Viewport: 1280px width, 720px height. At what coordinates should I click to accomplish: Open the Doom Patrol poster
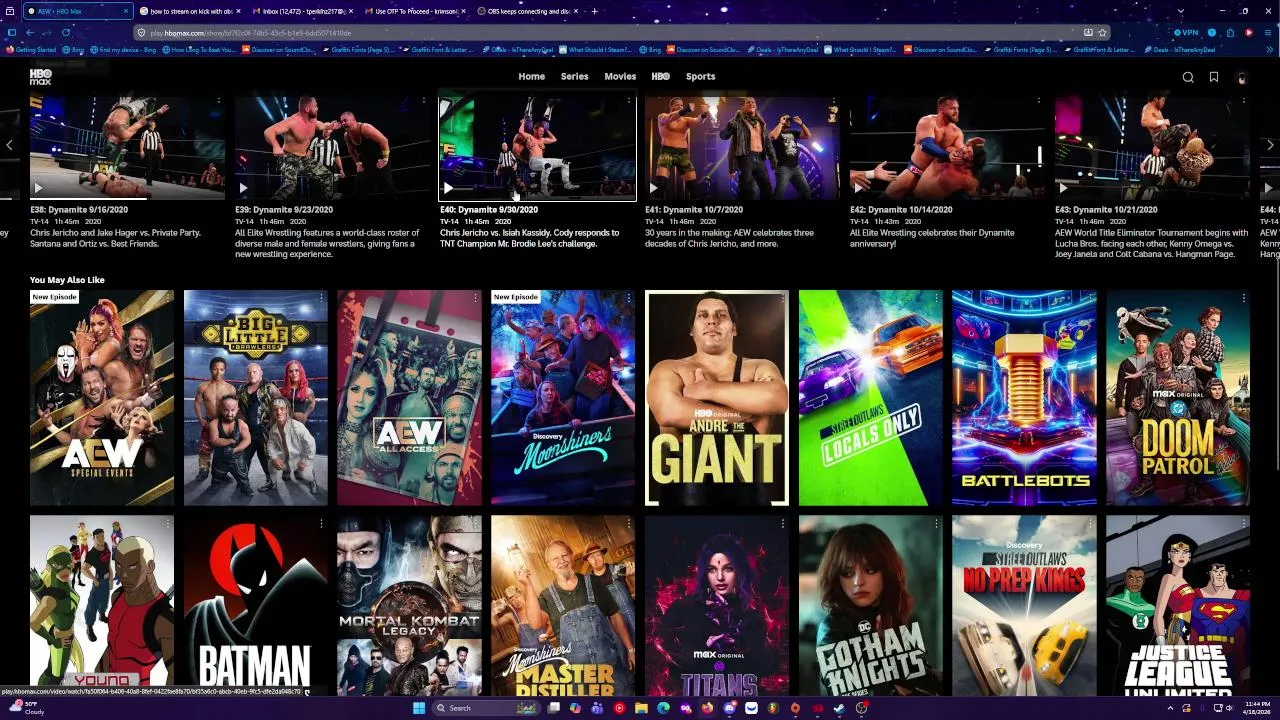[x=1178, y=398]
